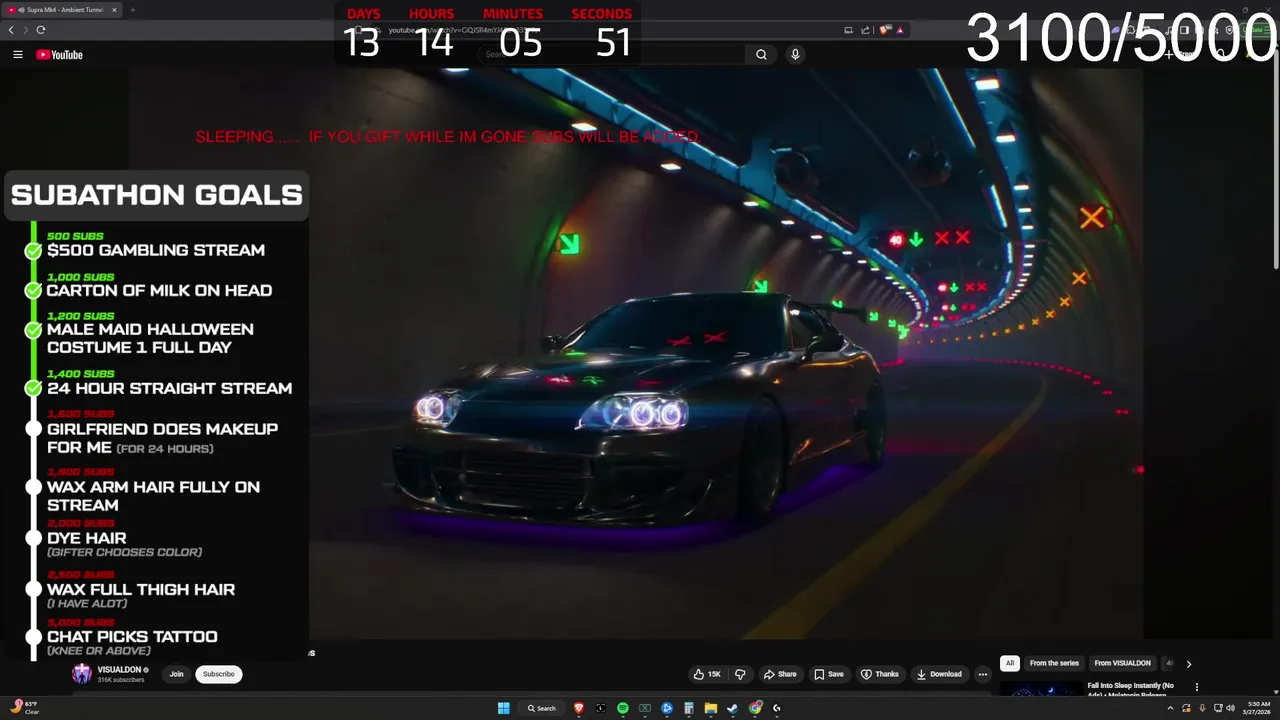Viewport: 1280px width, 720px height.
Task: Select the From VISUALDON chip
Action: point(1122,663)
